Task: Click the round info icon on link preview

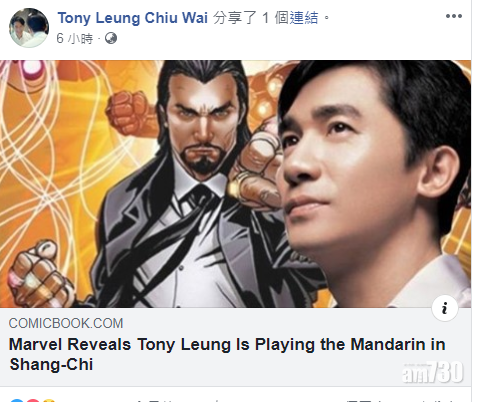Action: (x=445, y=308)
